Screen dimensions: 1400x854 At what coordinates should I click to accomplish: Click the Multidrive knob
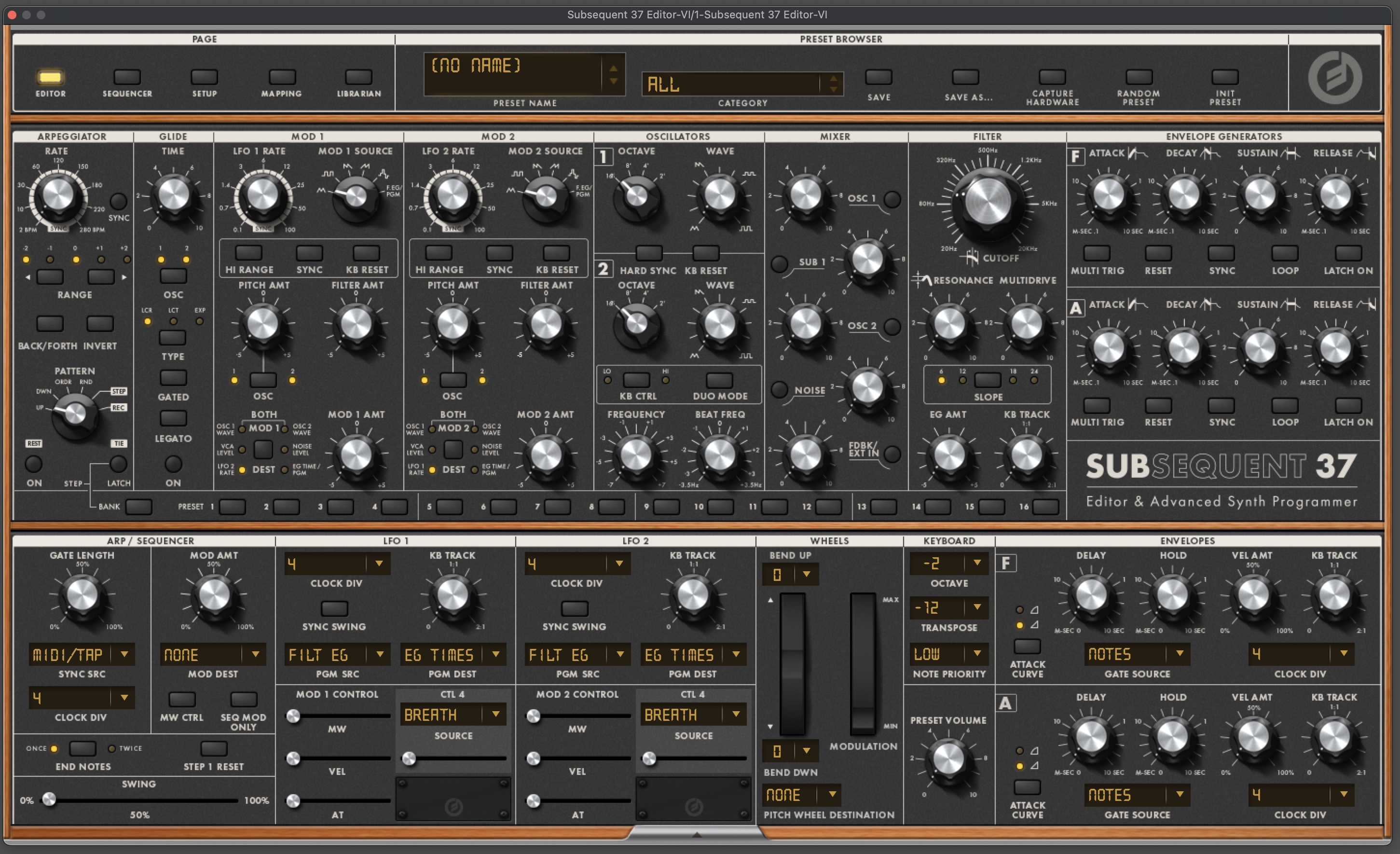[1027, 324]
